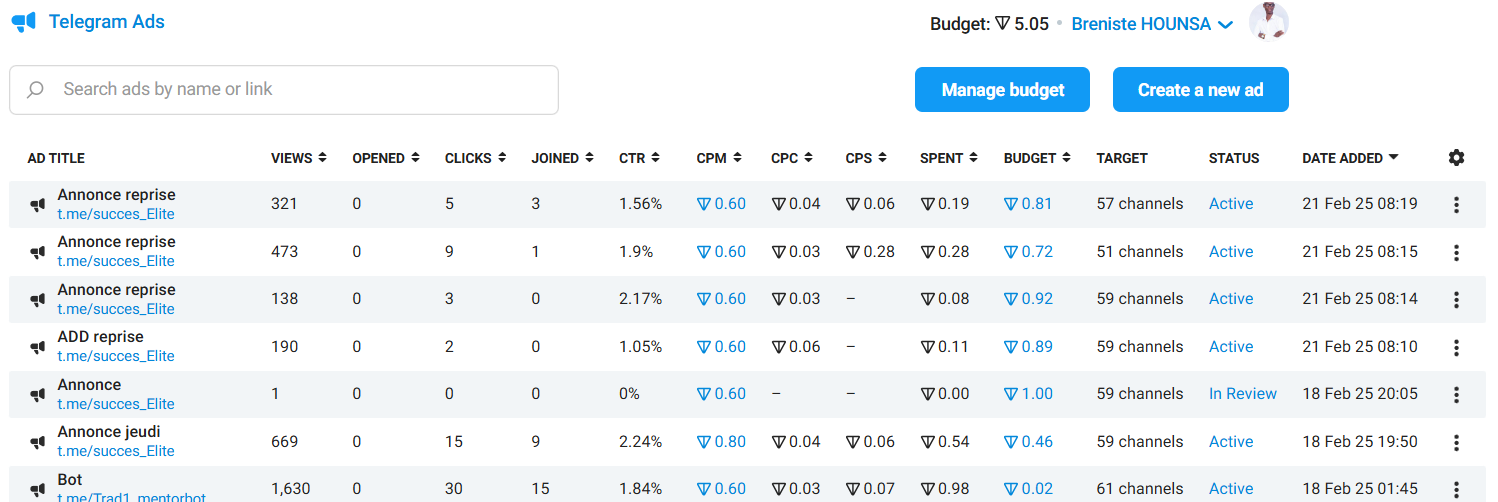Open options menu for Annonce jeudi row
This screenshot has height=502, width=1498.
tap(1456, 442)
